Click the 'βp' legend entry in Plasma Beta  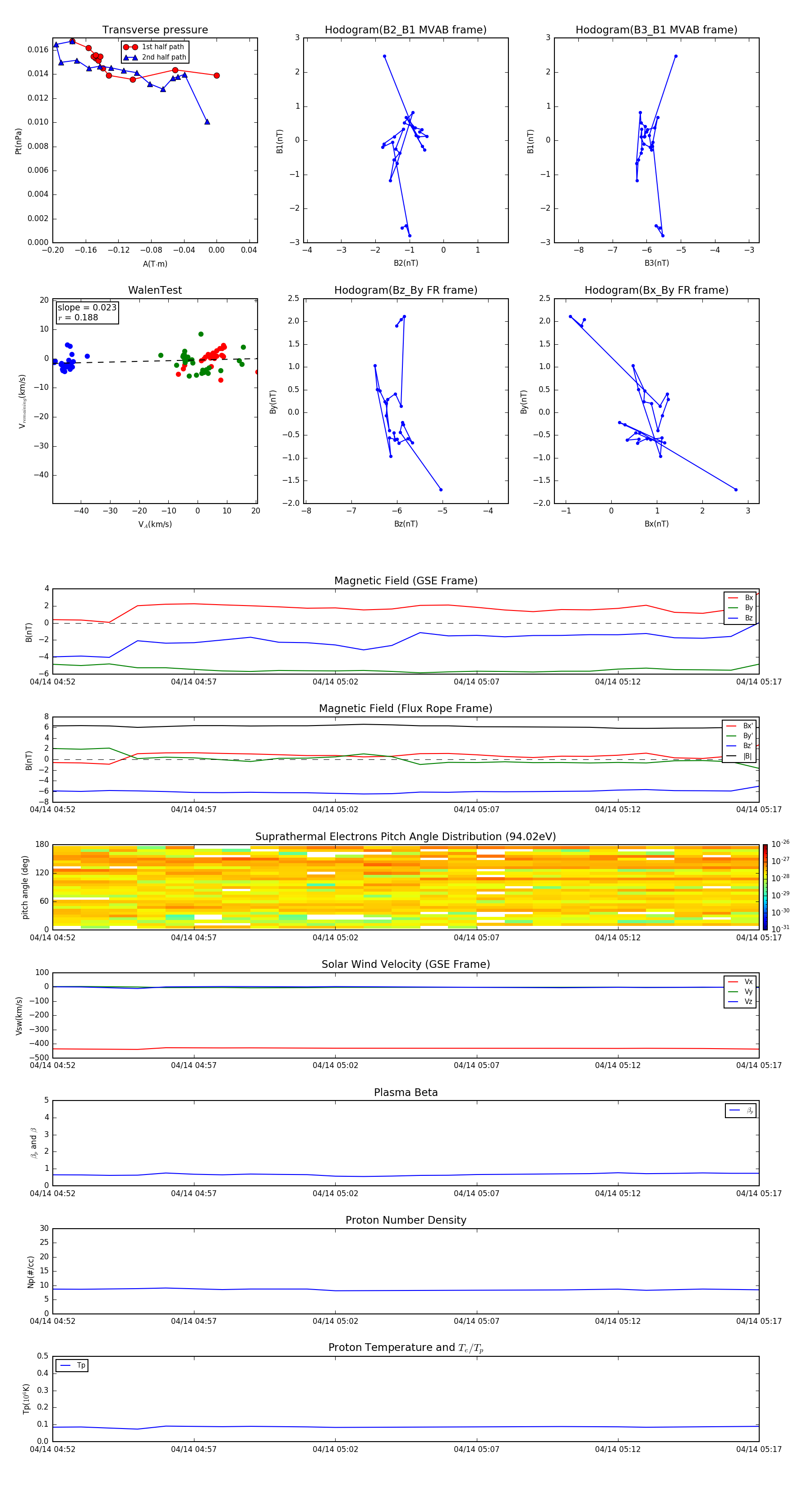(x=741, y=1110)
